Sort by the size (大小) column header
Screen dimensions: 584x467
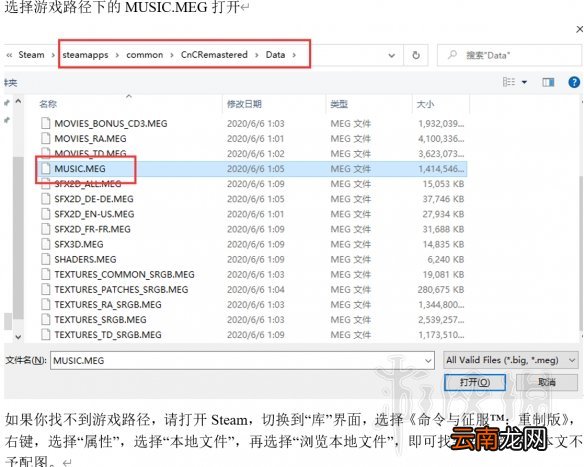click(425, 104)
